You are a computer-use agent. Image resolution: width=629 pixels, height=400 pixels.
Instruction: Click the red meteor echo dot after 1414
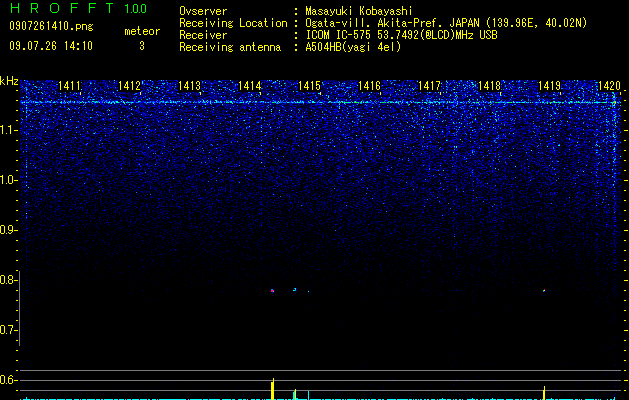coord(272,290)
